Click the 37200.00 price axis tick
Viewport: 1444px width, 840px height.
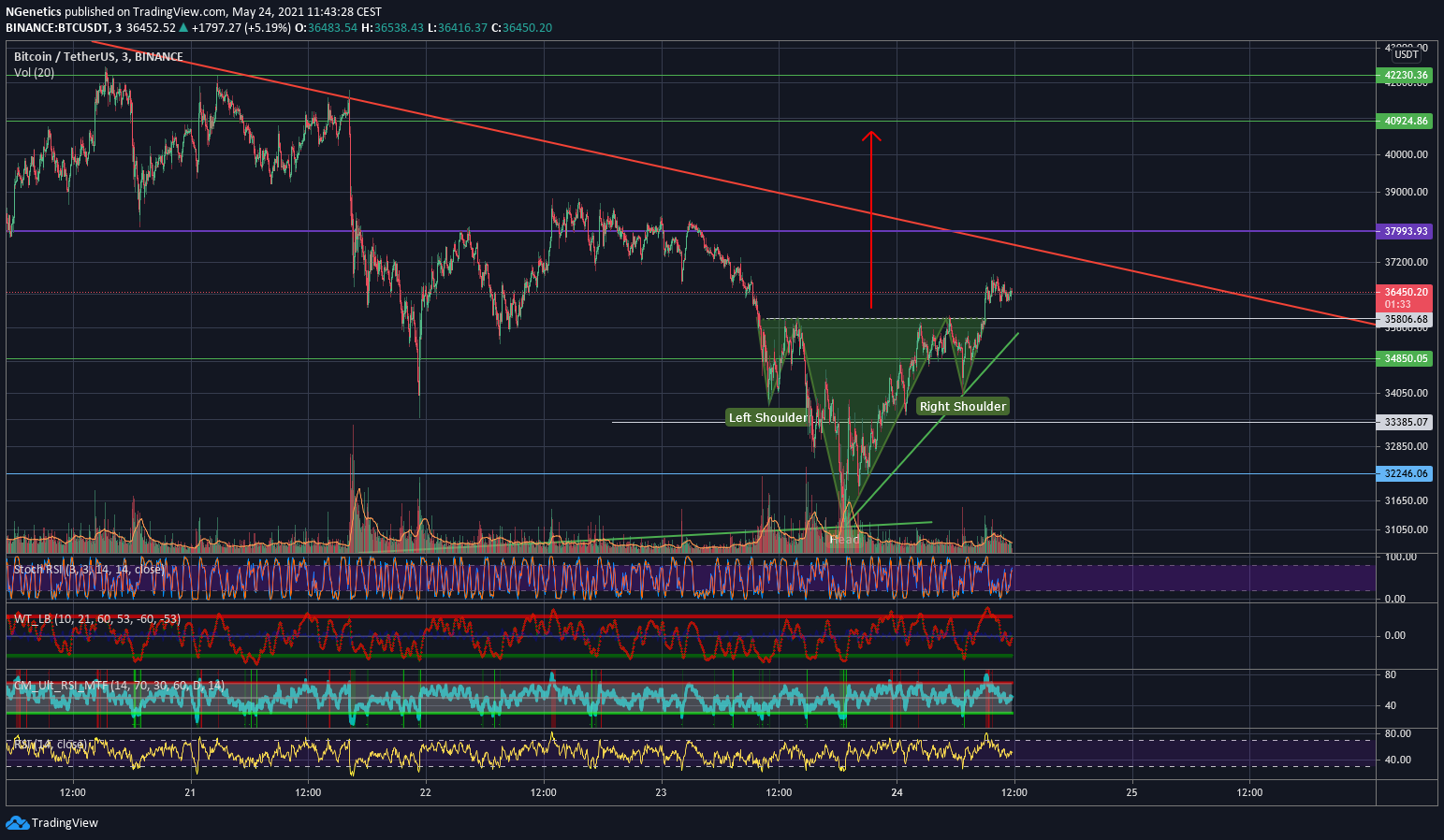click(1407, 262)
